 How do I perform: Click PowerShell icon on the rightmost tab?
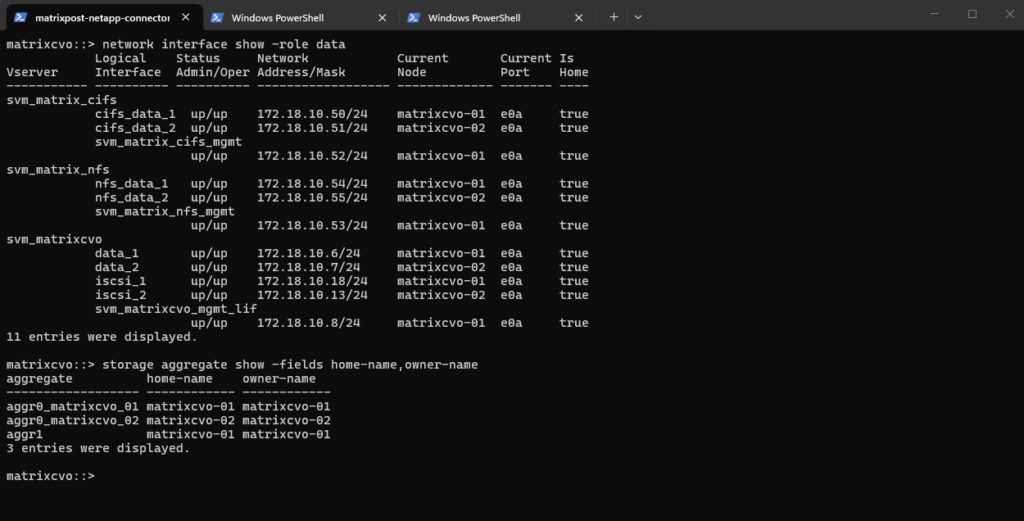[412, 17]
